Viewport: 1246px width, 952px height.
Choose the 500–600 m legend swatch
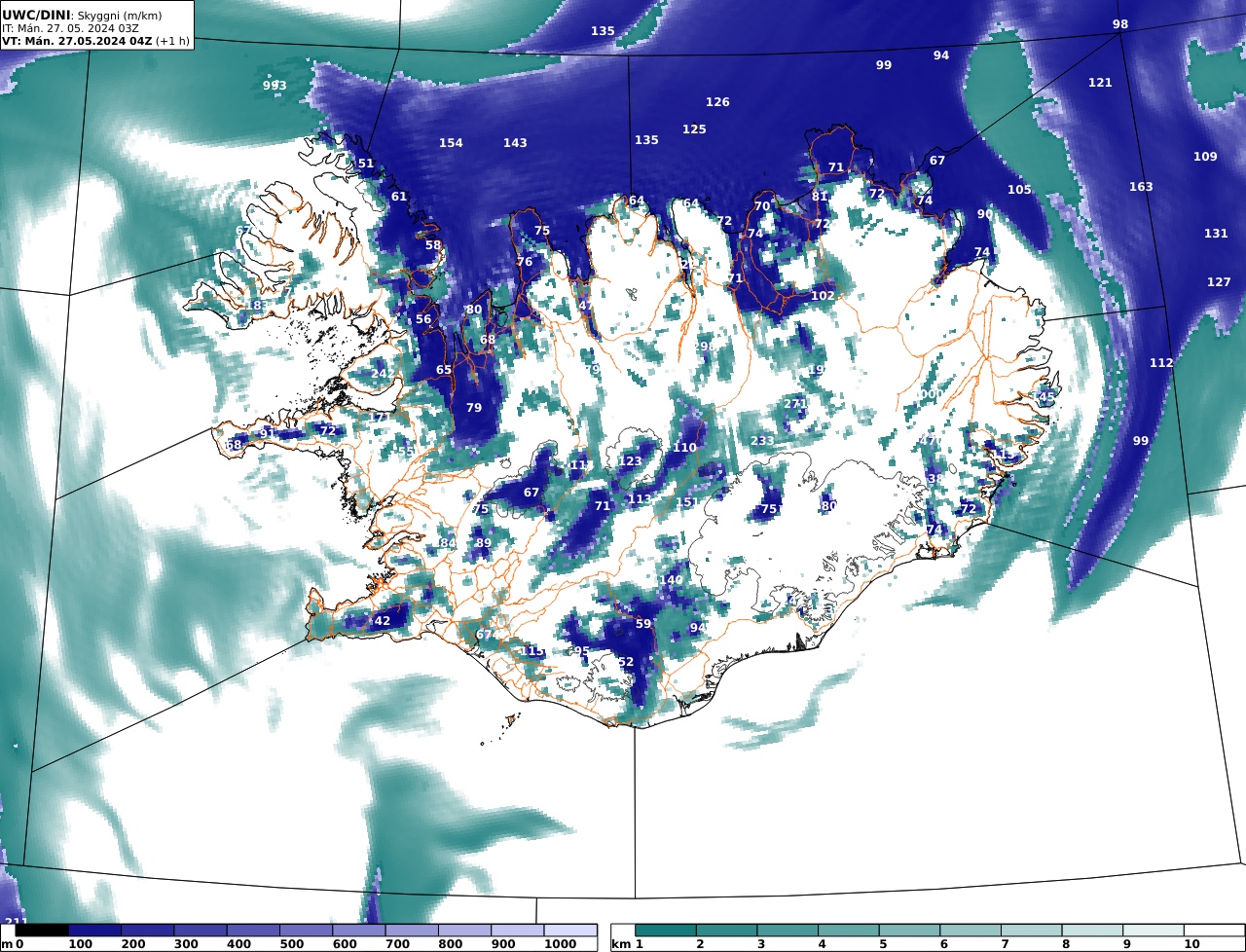point(306,931)
